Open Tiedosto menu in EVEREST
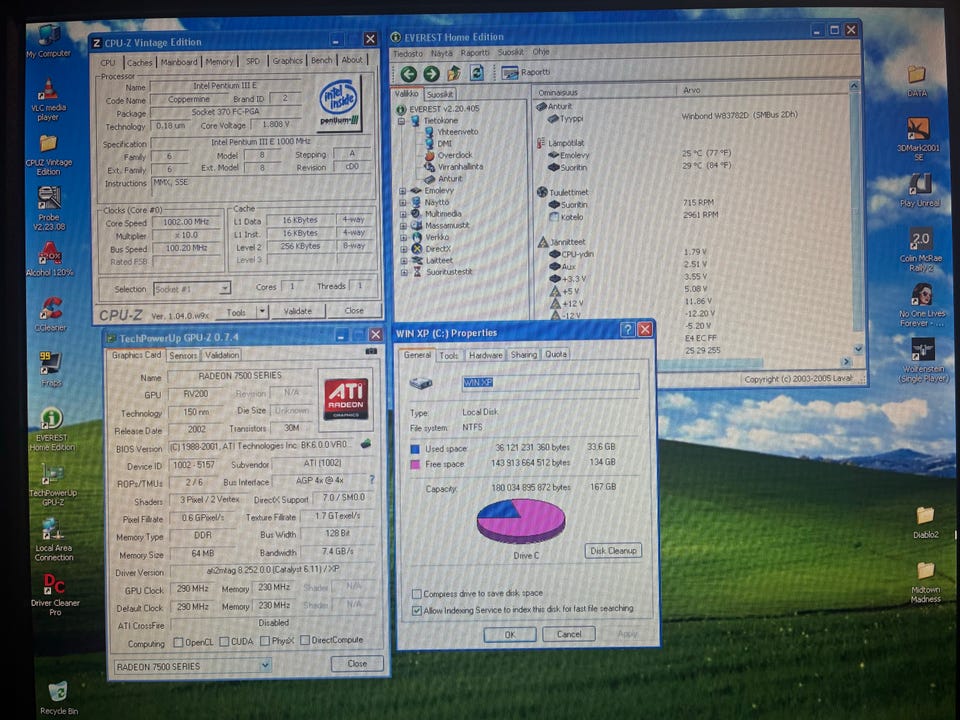This screenshot has height=720, width=960. [x=408, y=54]
